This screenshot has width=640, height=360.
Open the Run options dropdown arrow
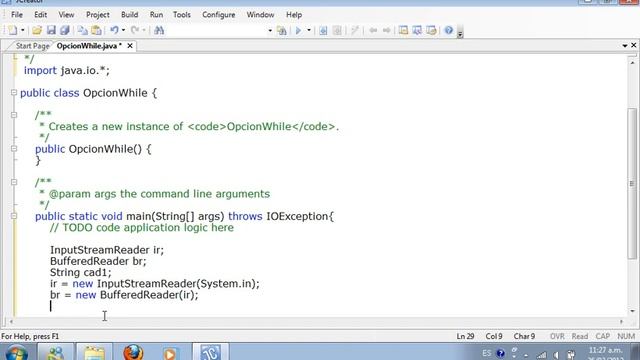click(x=309, y=30)
